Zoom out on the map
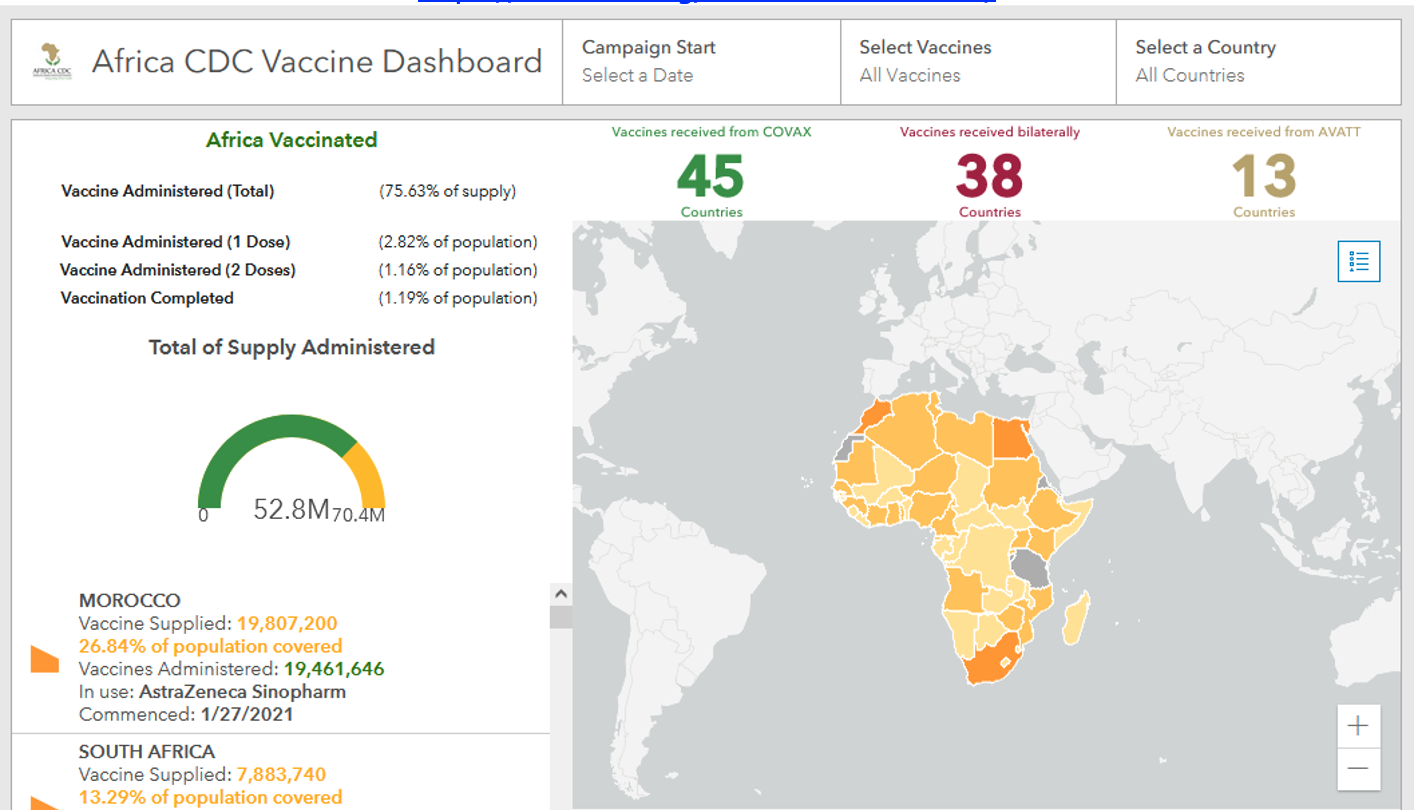 click(1358, 768)
